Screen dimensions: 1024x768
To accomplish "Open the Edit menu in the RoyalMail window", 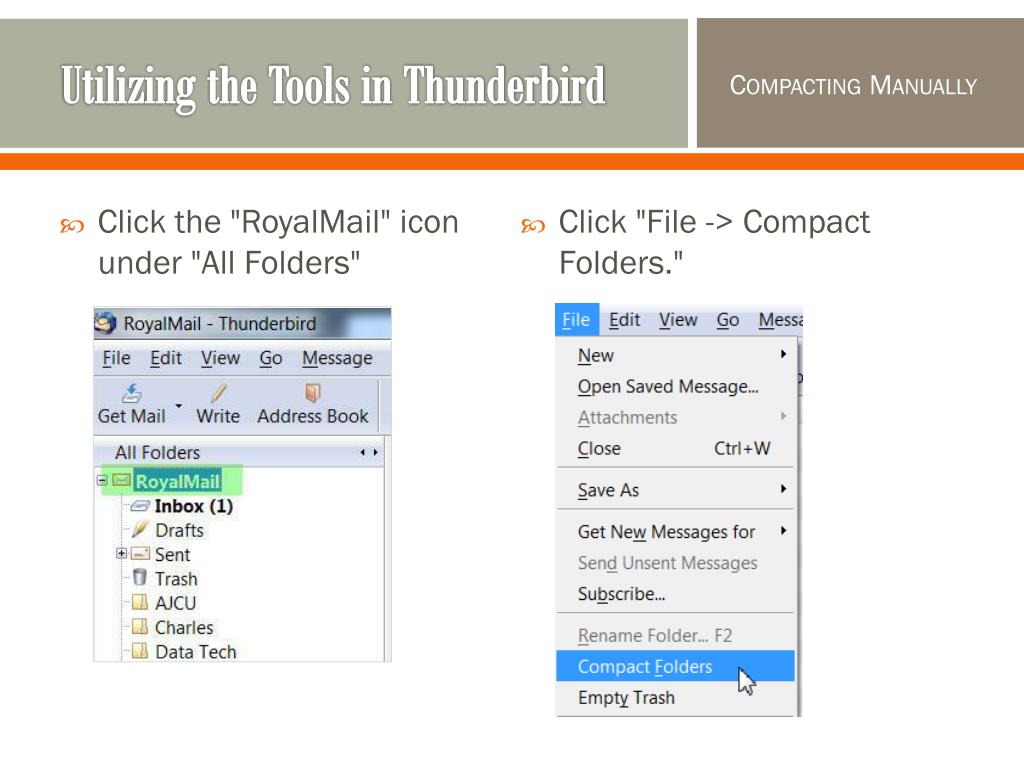I will [x=166, y=359].
